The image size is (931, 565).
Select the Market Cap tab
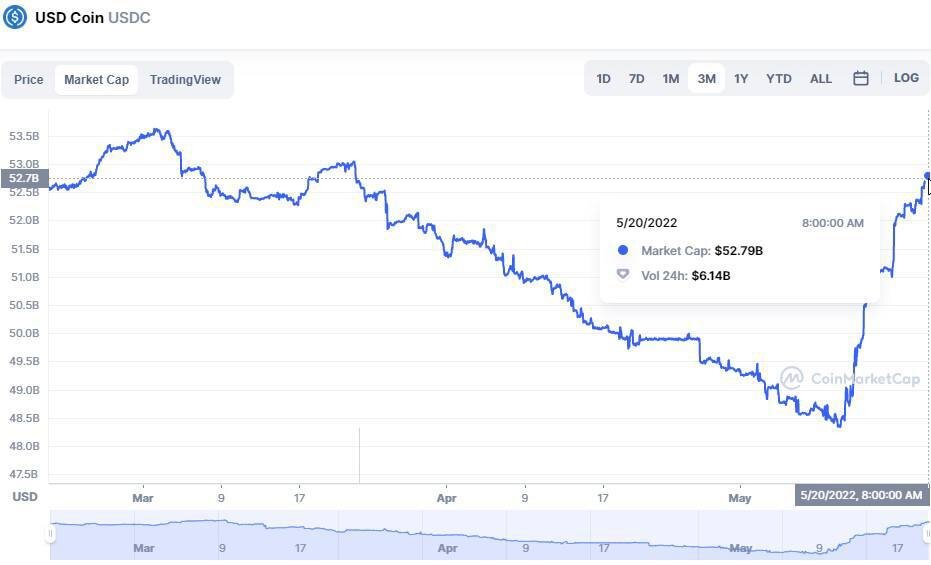coord(96,80)
